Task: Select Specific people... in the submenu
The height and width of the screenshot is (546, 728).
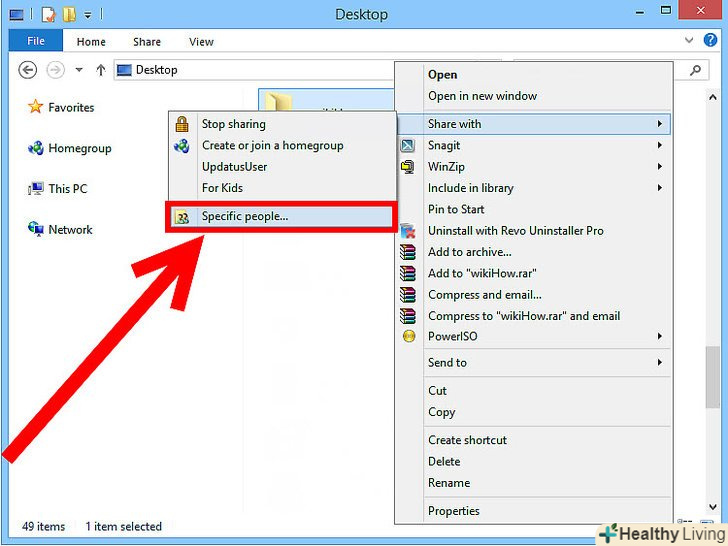Action: [281, 216]
